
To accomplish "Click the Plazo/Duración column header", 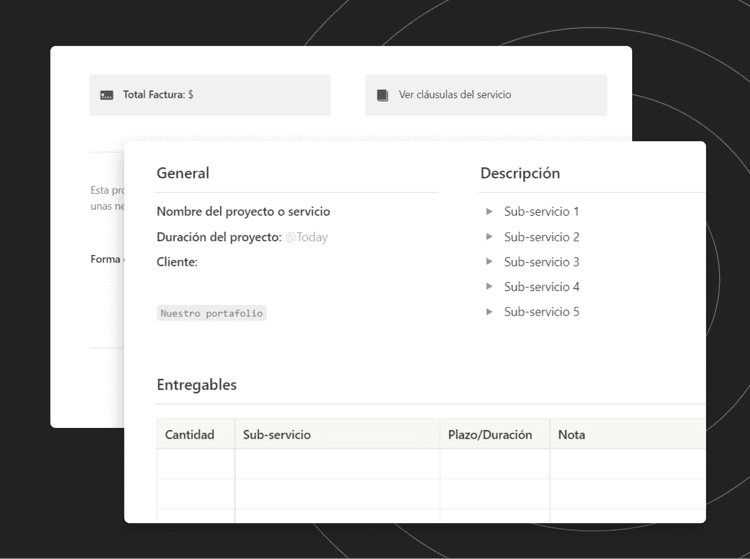I will pyautogui.click(x=490, y=435).
